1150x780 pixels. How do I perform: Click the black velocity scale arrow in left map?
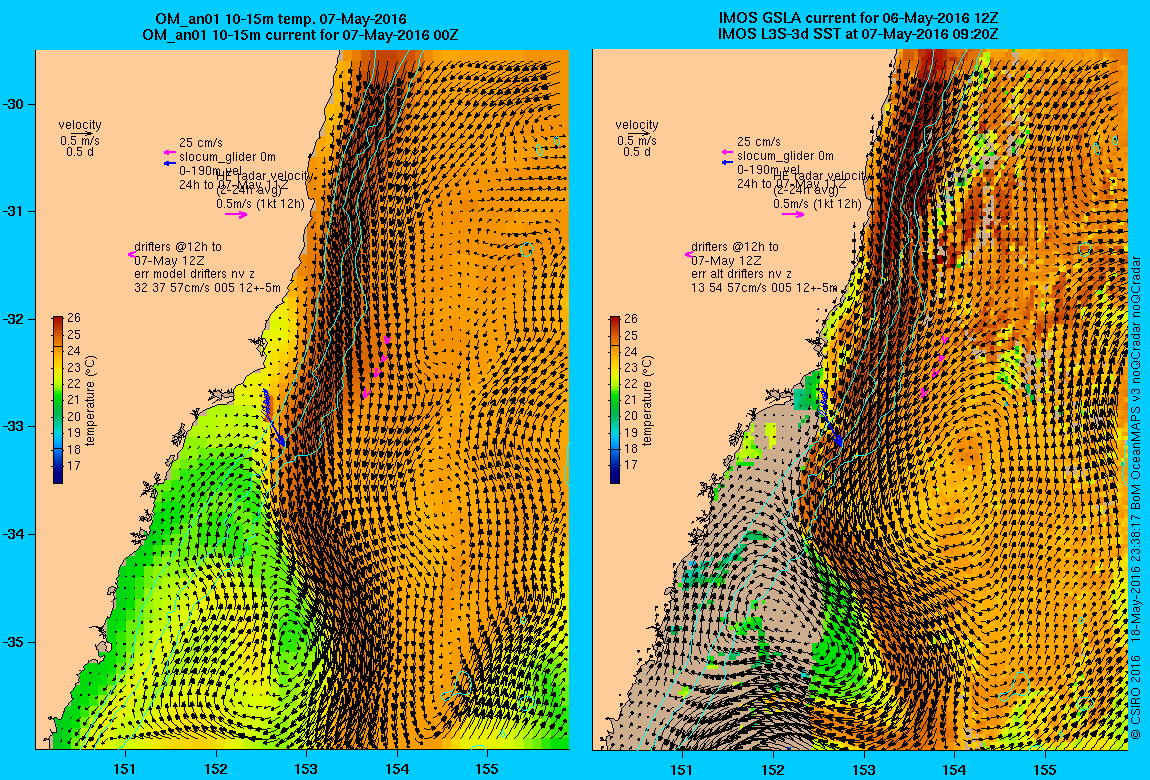(x=83, y=133)
